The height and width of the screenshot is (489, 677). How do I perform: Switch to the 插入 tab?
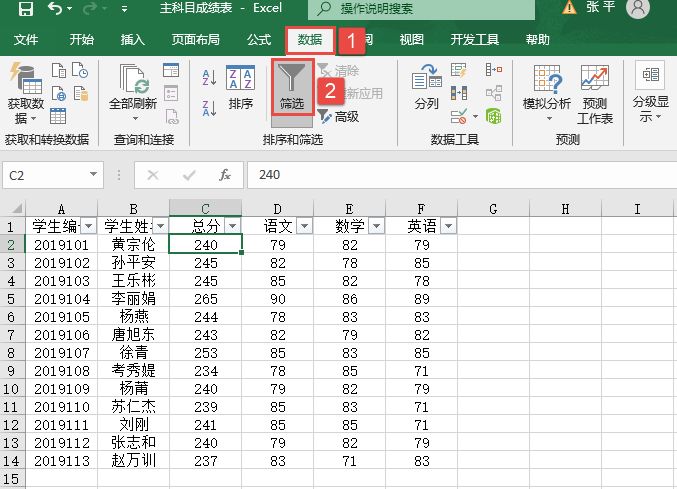point(133,40)
